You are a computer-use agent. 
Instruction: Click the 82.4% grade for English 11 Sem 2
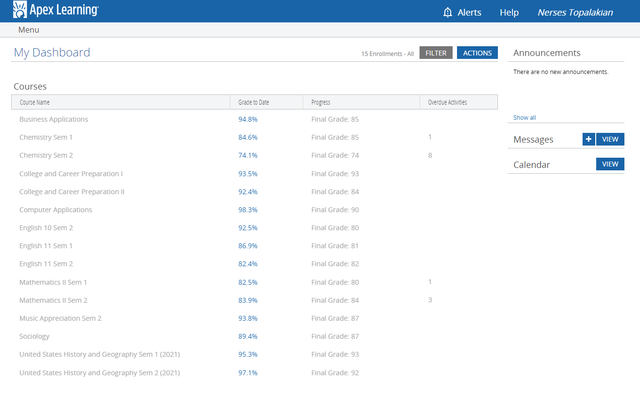click(x=248, y=264)
